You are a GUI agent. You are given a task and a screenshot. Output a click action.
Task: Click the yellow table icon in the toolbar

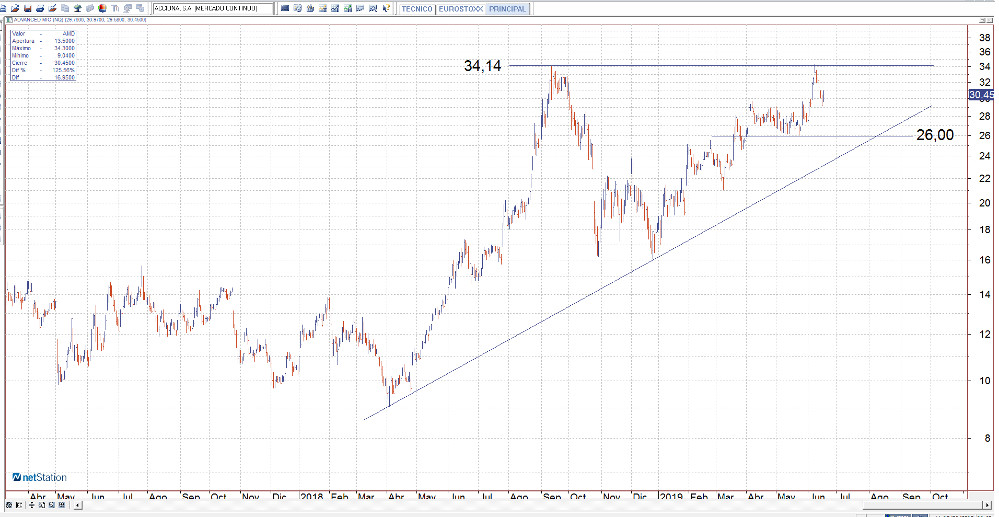tap(322, 9)
